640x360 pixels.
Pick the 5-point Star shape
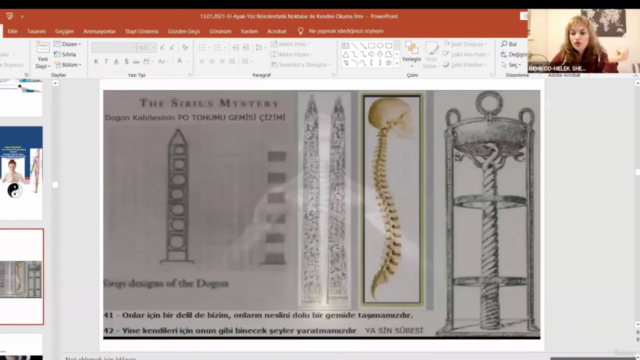pyautogui.click(x=389, y=63)
